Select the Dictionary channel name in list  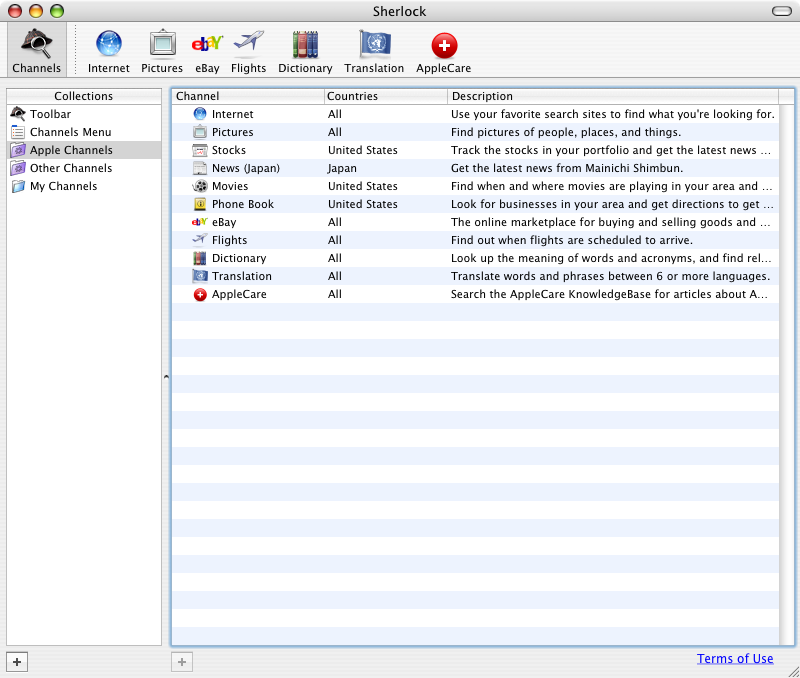tap(239, 258)
